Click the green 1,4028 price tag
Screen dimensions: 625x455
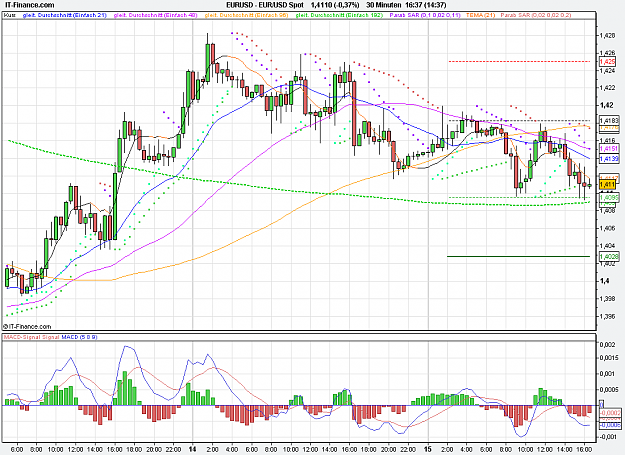(609, 256)
